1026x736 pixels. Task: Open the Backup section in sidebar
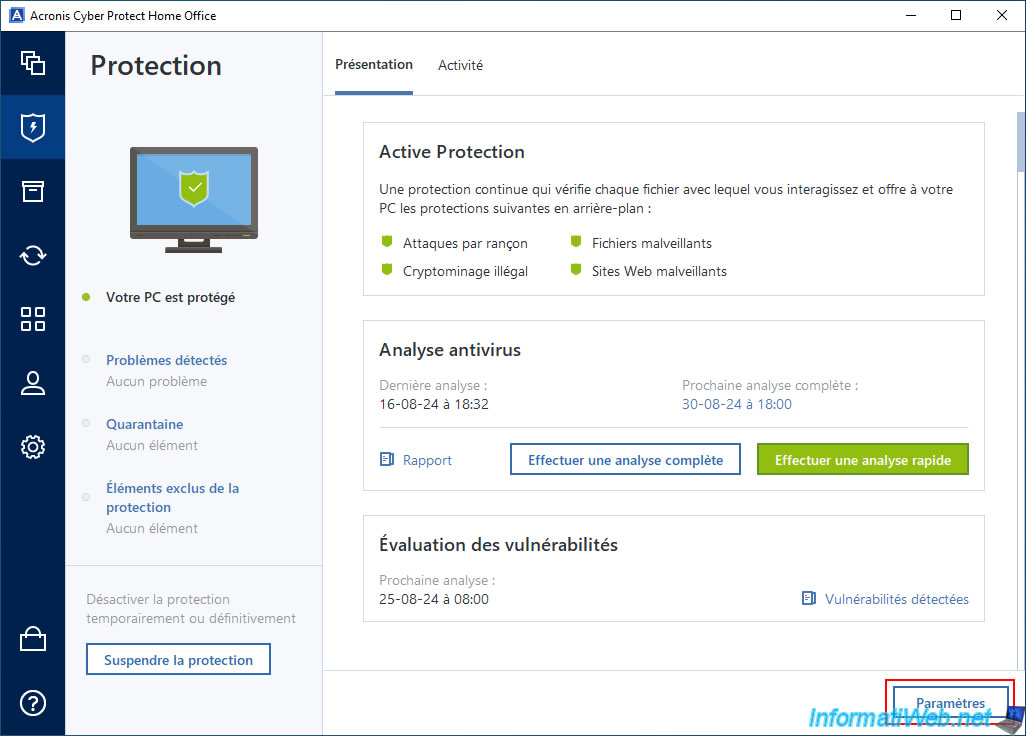coord(33,63)
